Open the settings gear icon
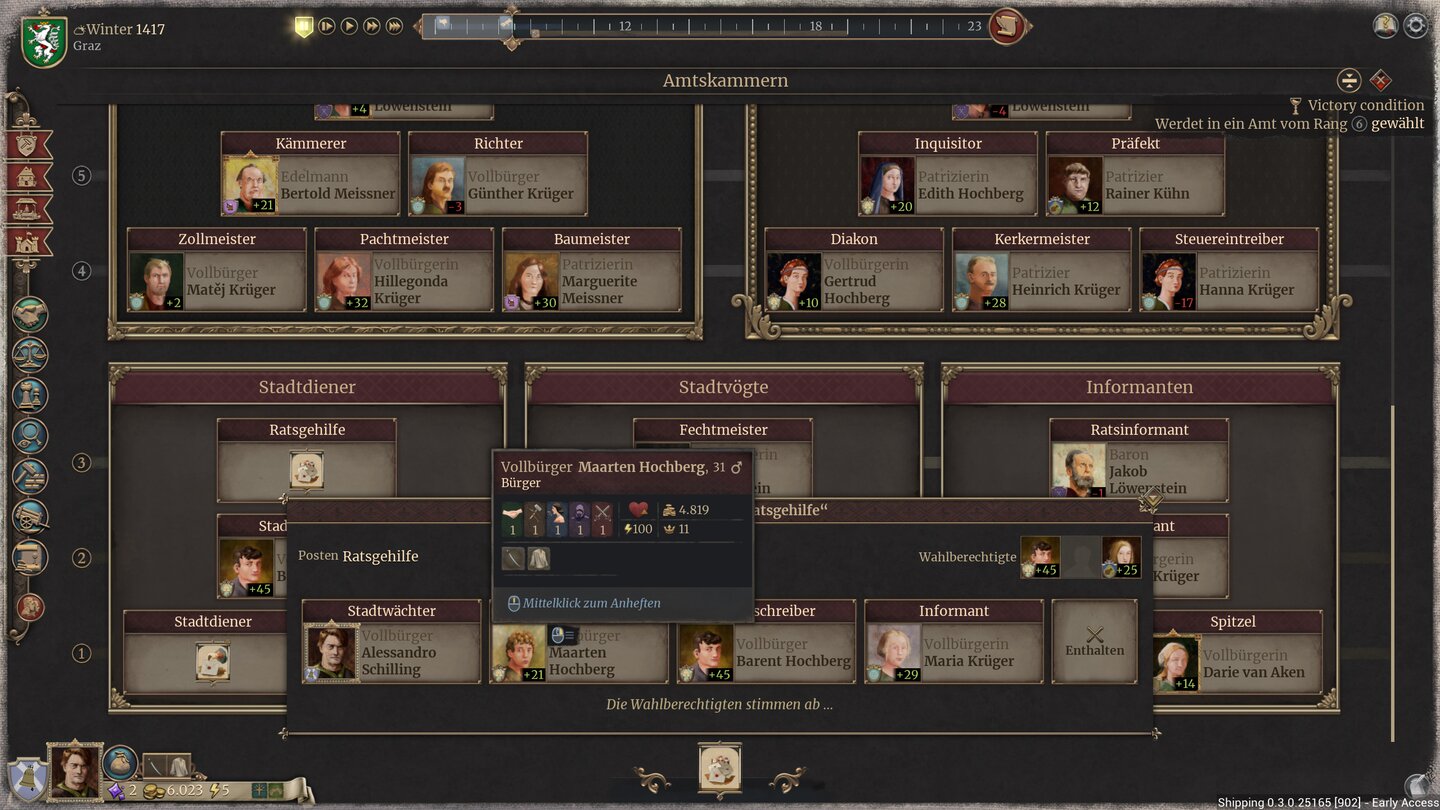1440x810 pixels. click(1416, 25)
